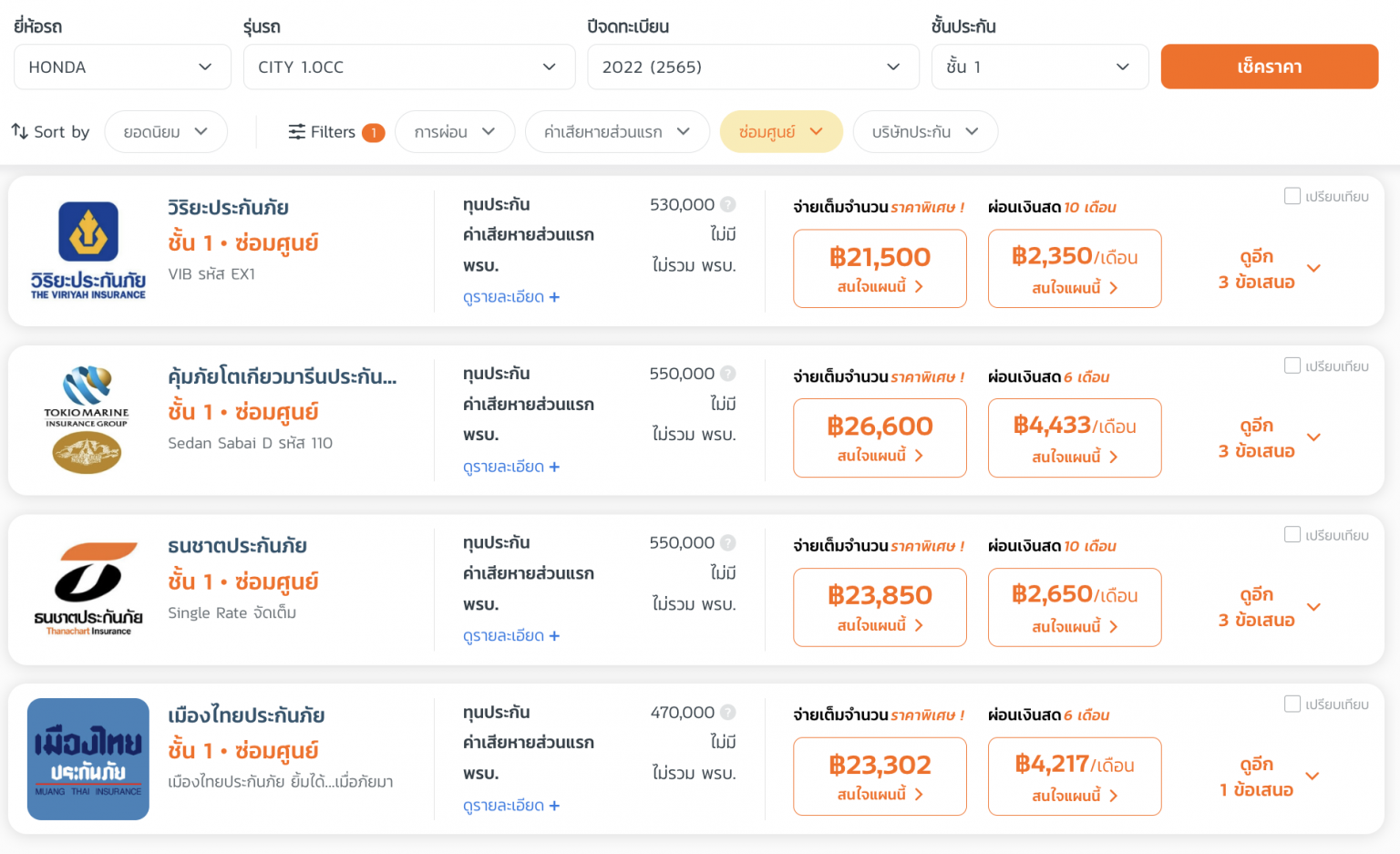Image resolution: width=1400 pixels, height=854 pixels.
Task: Select the ฿2,650 per month installment plan
Action: click(x=1075, y=607)
